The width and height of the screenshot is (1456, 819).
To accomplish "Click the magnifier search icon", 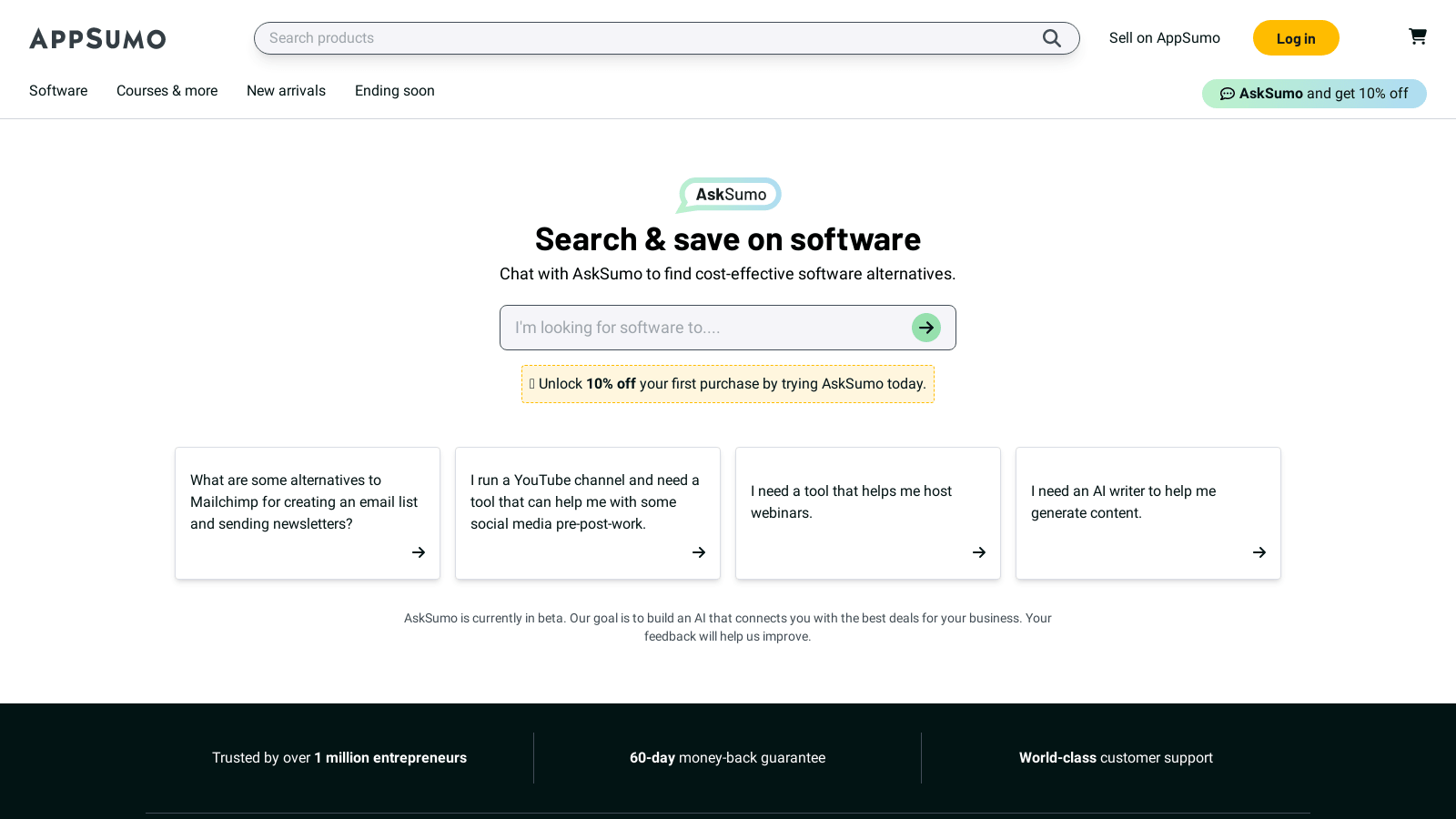I will pyautogui.click(x=1052, y=38).
